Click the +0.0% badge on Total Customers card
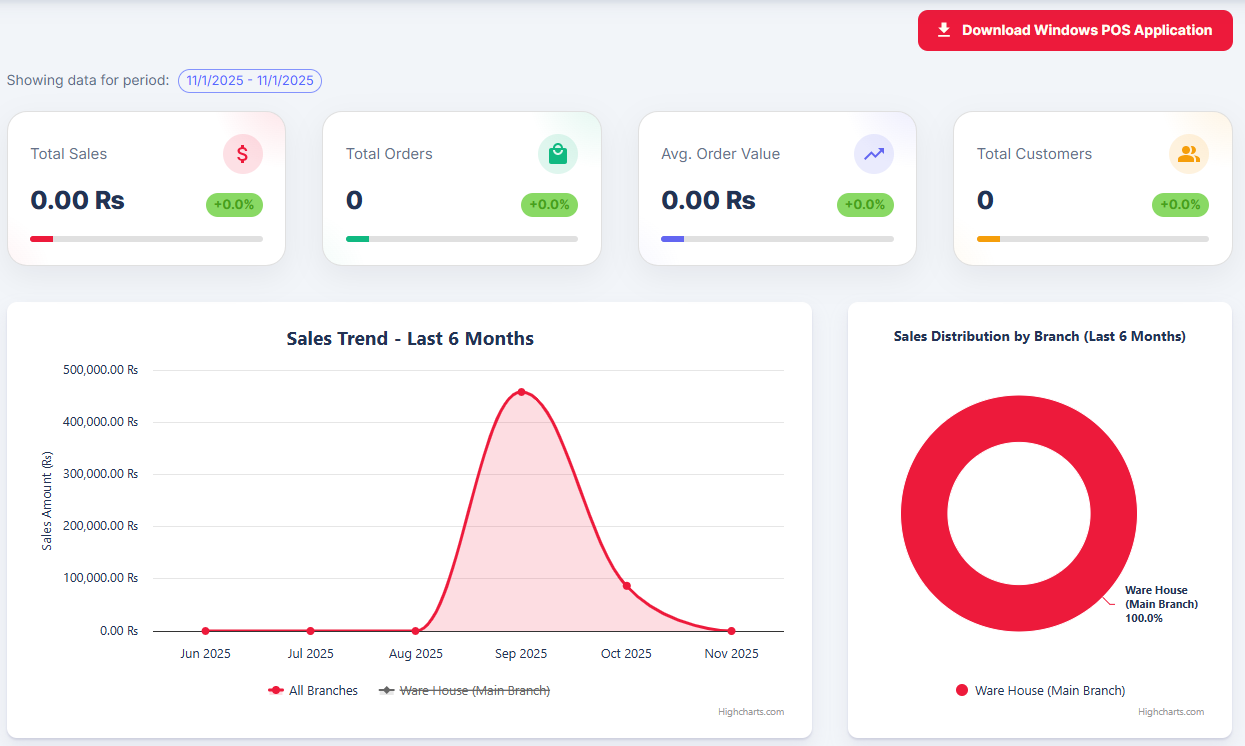1245x746 pixels. point(1180,205)
